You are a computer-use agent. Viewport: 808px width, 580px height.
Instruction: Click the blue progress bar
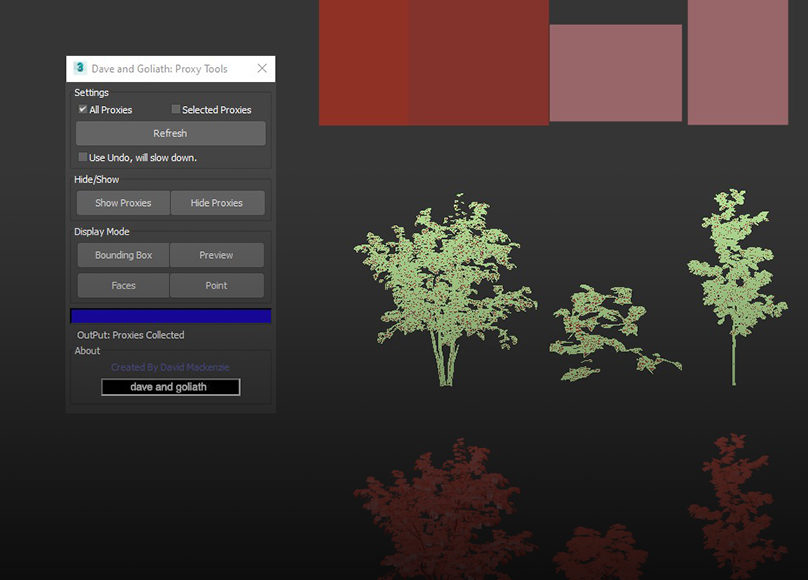[x=171, y=316]
